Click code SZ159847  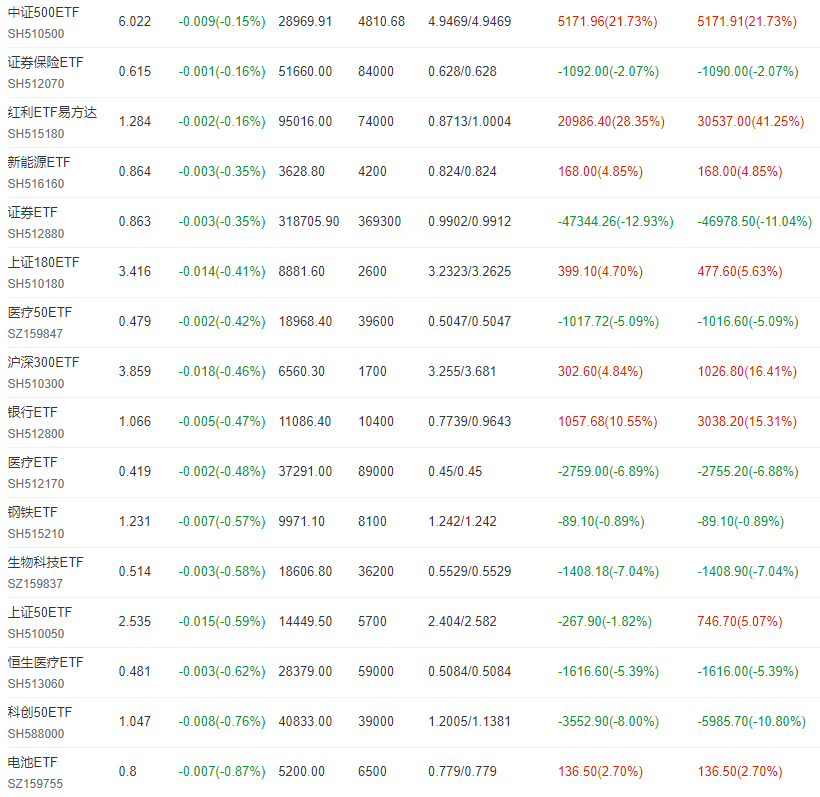(x=35, y=334)
